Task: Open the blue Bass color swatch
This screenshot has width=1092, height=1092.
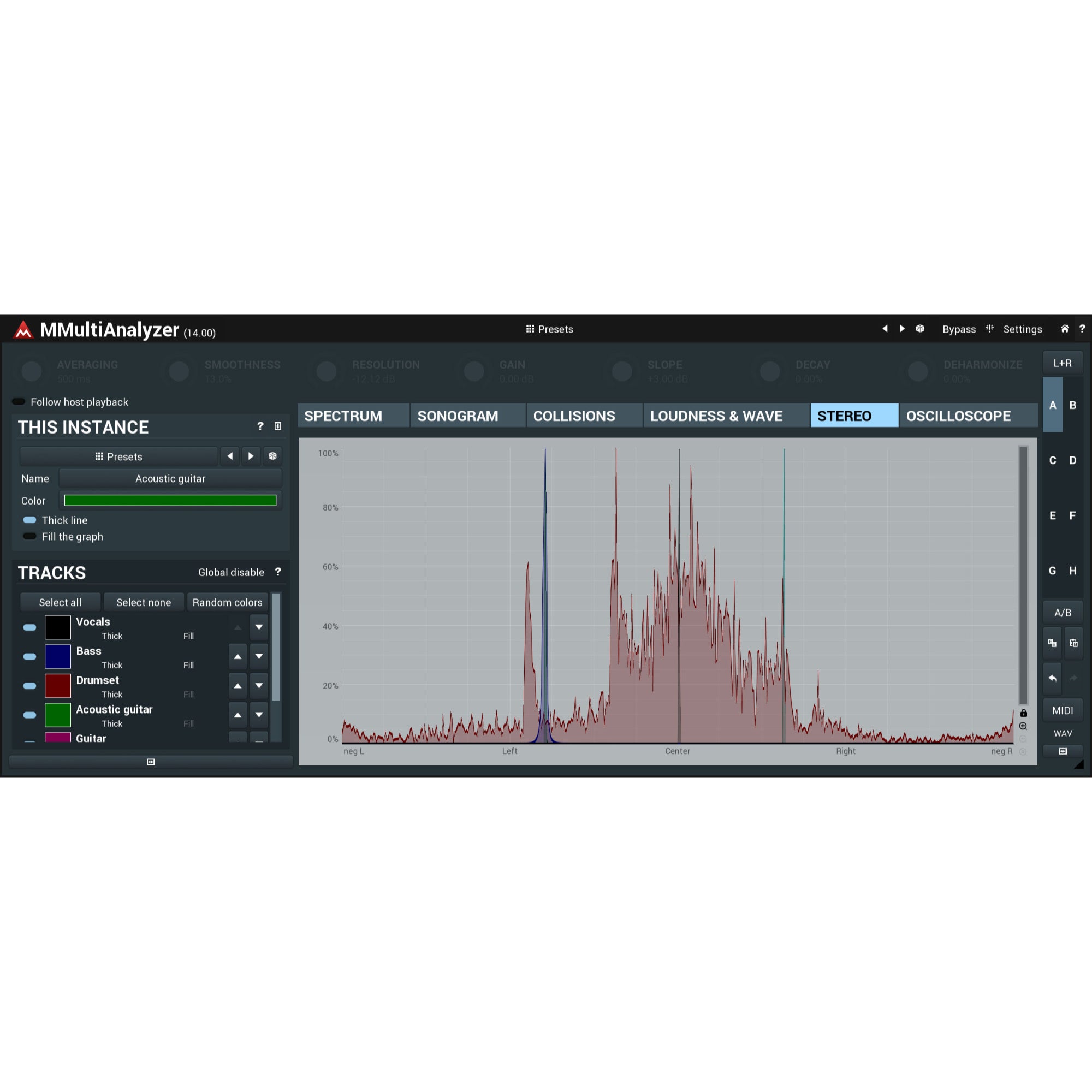Action: coord(58,657)
